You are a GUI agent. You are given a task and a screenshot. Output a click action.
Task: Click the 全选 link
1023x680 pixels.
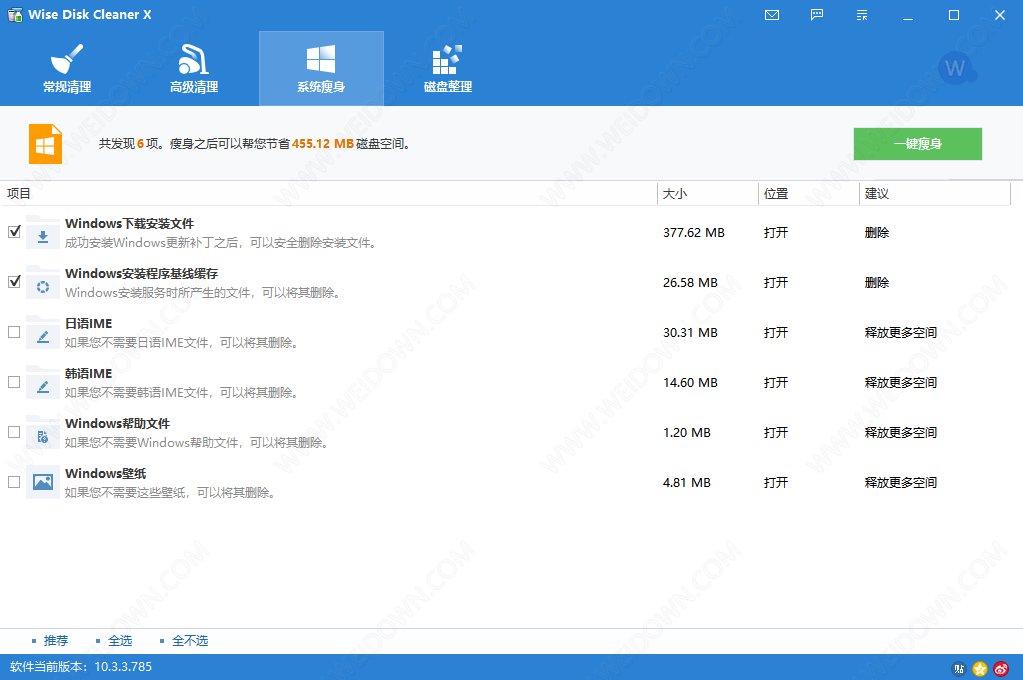120,641
